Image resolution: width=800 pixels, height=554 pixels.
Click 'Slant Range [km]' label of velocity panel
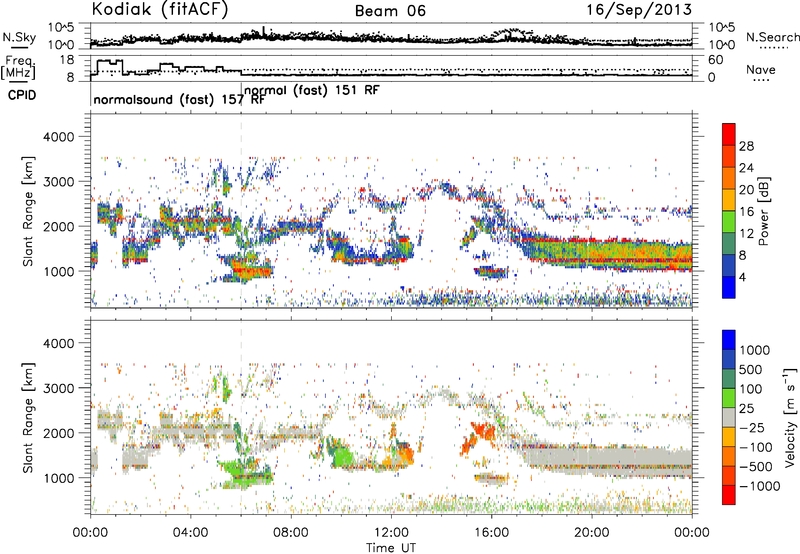[28, 418]
